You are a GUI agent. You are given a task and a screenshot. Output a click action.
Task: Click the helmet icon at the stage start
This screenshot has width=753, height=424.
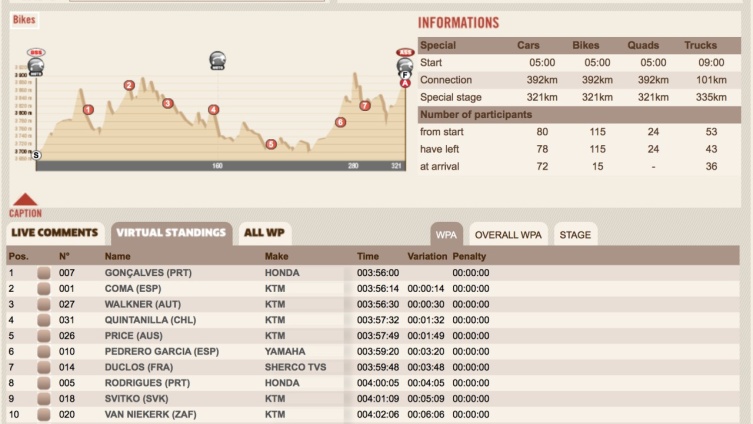coord(36,67)
